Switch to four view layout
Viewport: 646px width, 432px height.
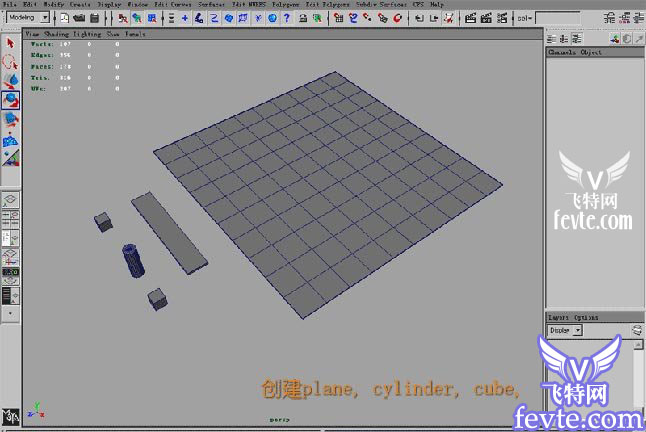pos(10,219)
